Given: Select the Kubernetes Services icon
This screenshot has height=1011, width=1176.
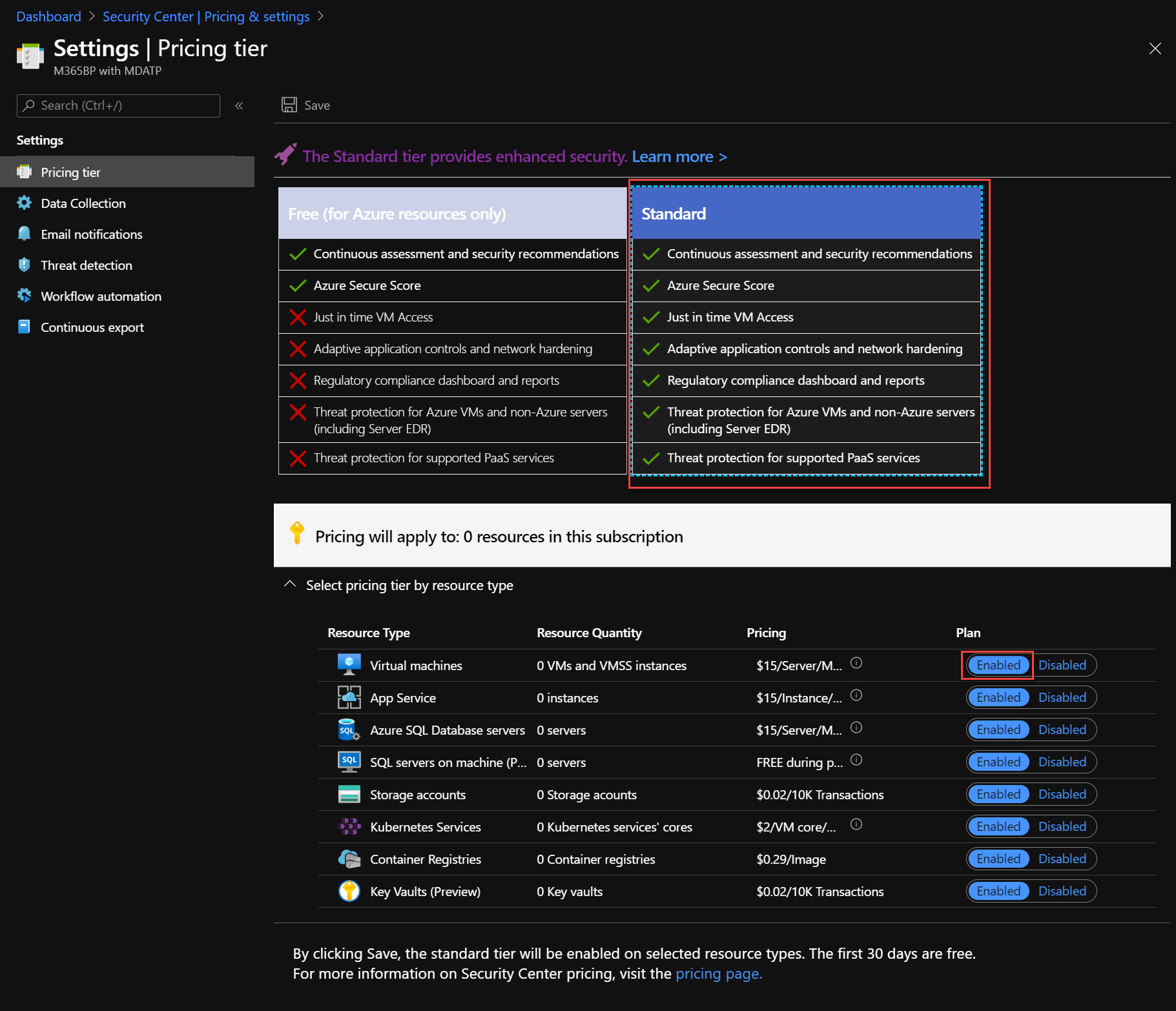Looking at the screenshot, I should (349, 826).
